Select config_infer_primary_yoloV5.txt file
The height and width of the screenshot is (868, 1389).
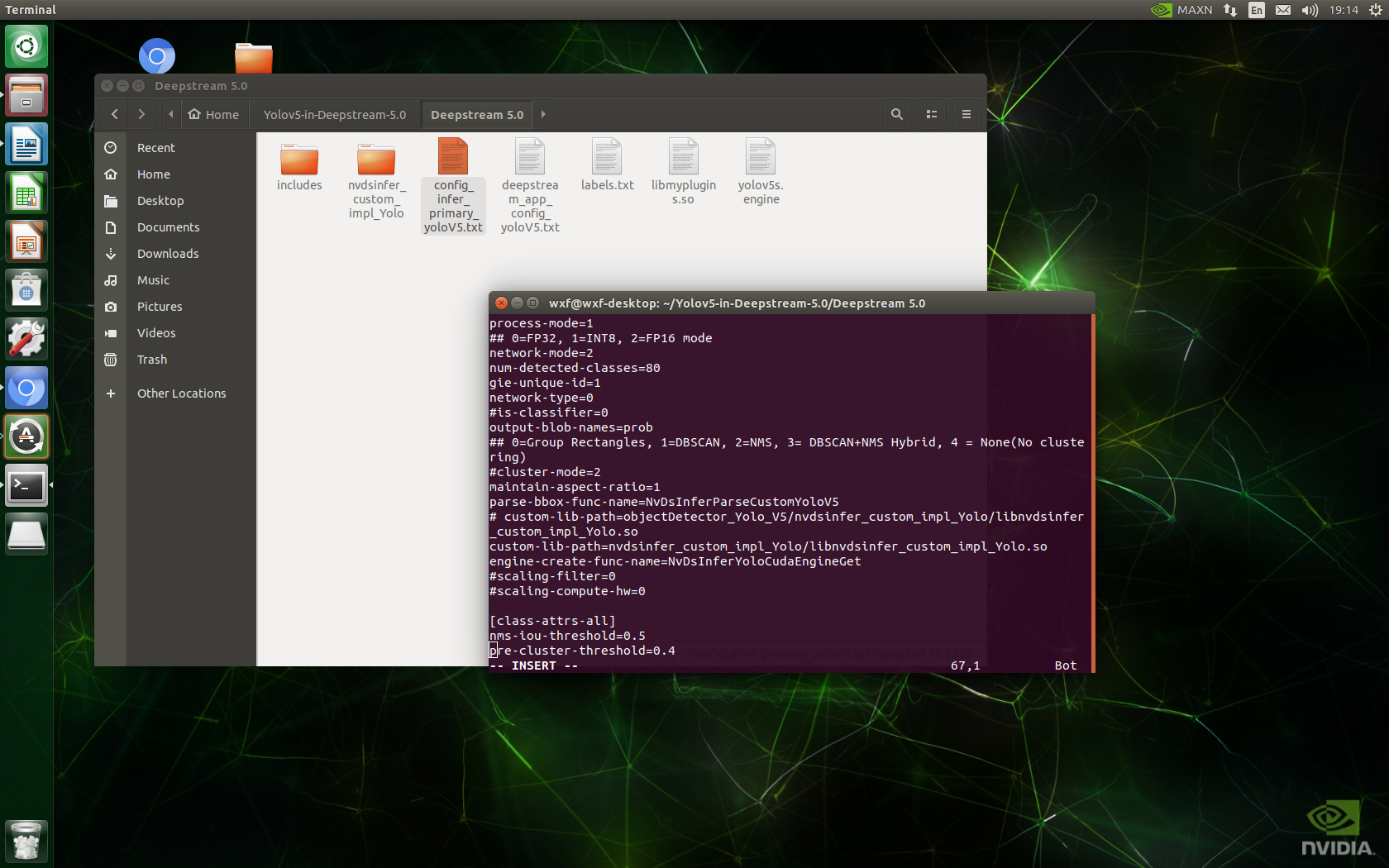coord(453,186)
